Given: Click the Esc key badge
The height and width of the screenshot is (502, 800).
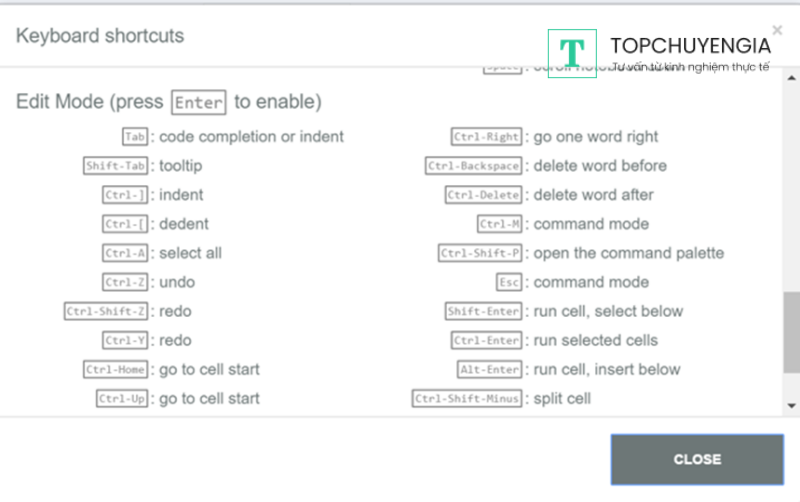Looking at the screenshot, I should [509, 282].
